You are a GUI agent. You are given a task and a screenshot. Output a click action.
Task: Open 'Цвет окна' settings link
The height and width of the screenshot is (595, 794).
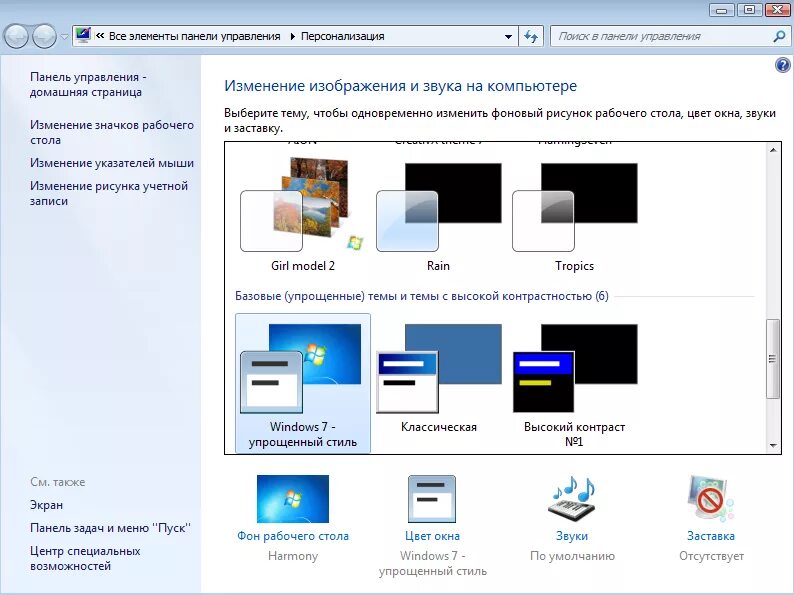pyautogui.click(x=432, y=536)
